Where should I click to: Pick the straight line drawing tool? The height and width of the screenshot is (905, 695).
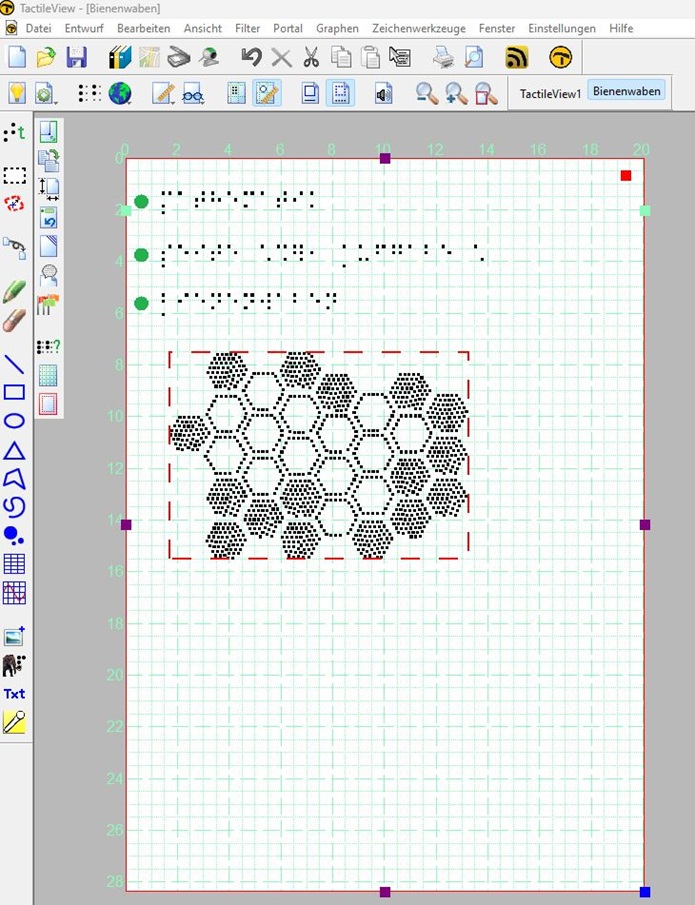[14, 364]
